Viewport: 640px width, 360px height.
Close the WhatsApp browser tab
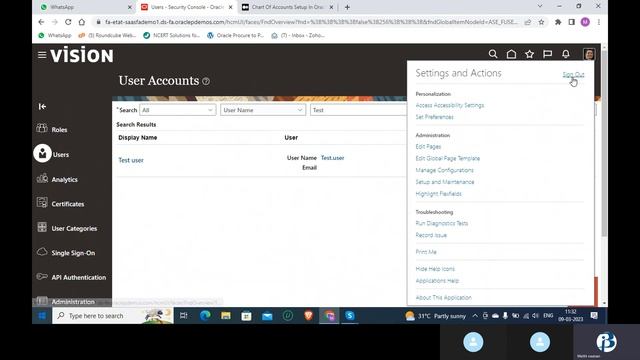[x=130, y=7]
